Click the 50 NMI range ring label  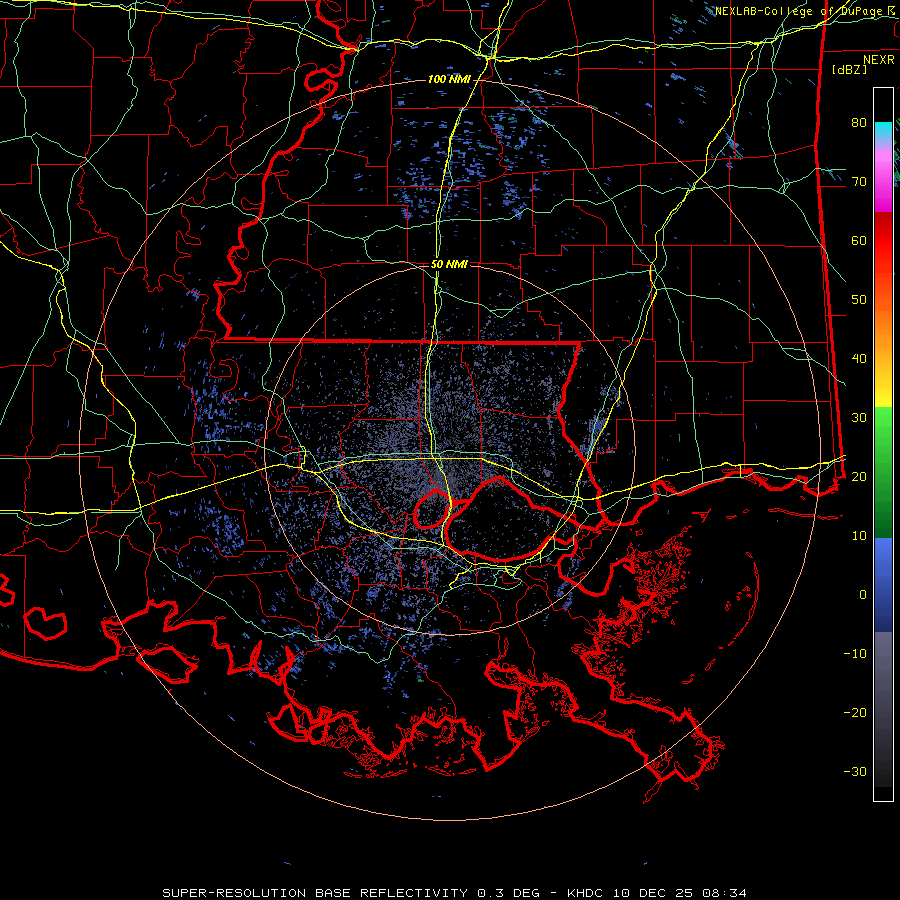pos(449,265)
